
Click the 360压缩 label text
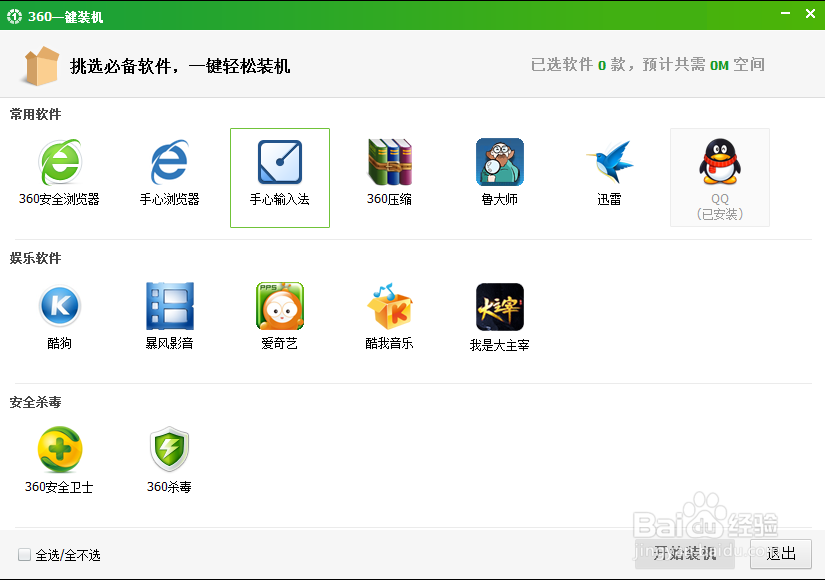pos(389,199)
